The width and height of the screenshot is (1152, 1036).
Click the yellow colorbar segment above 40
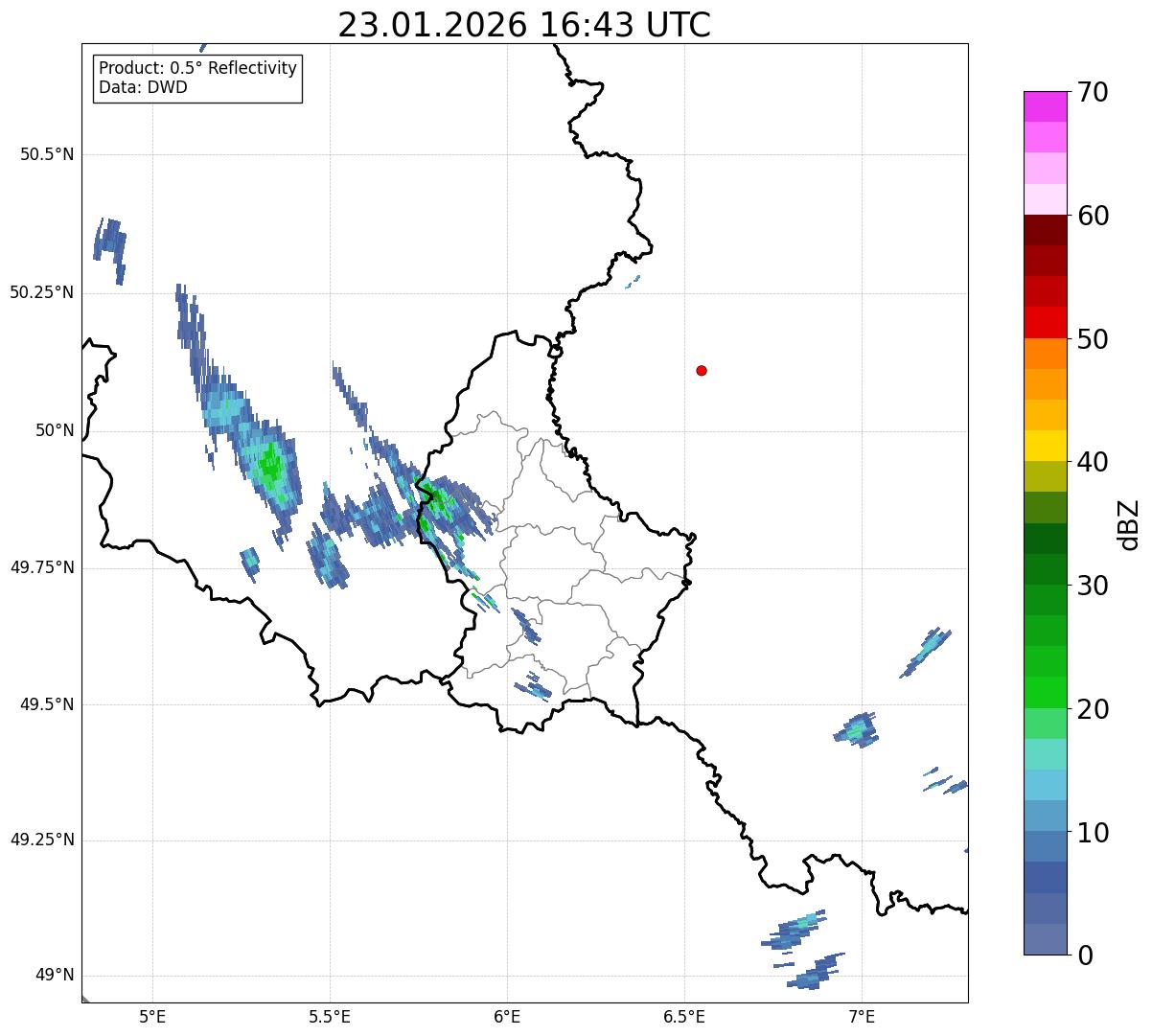pyautogui.click(x=1045, y=446)
